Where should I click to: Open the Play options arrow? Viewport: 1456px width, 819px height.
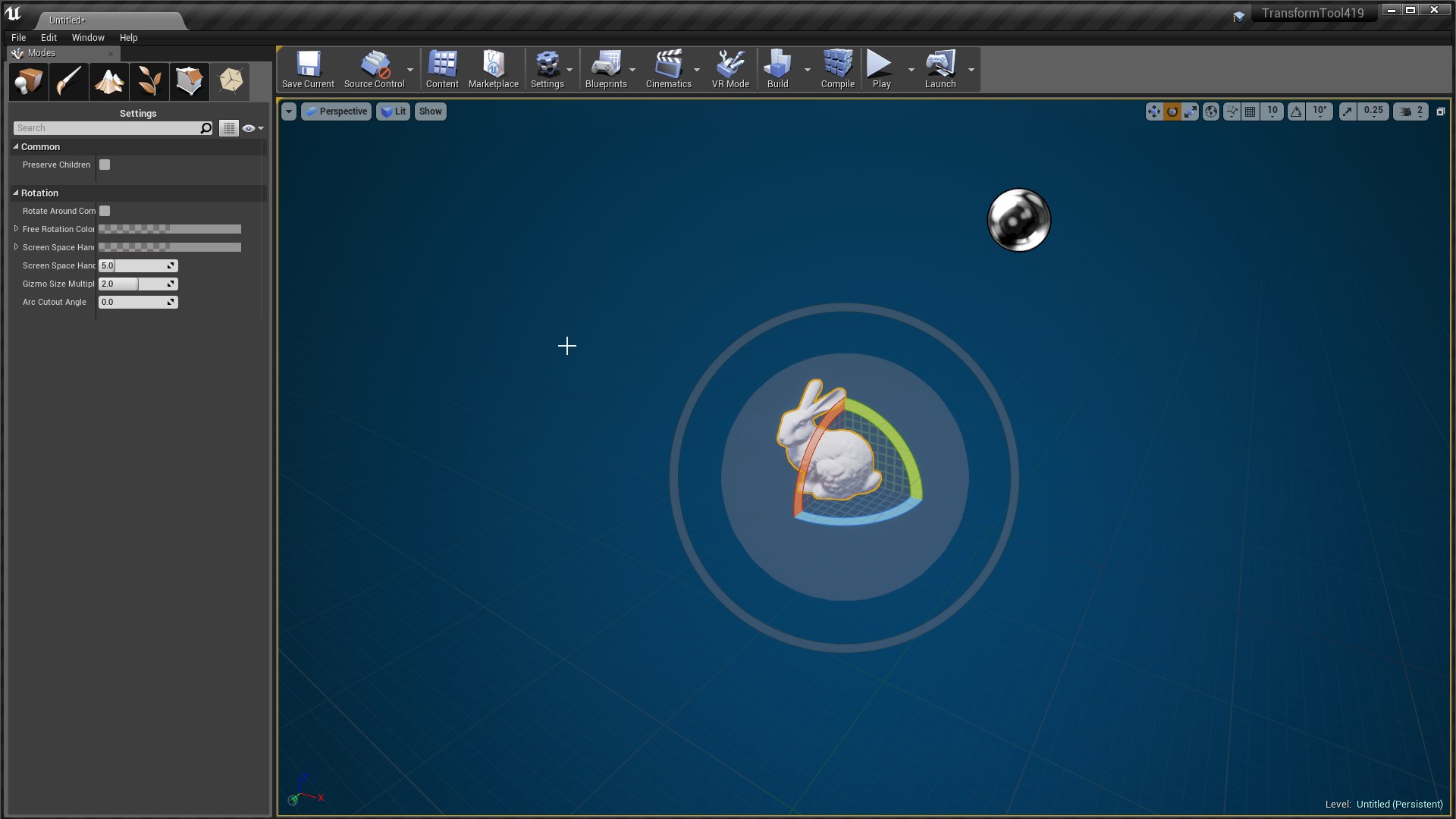tap(911, 70)
